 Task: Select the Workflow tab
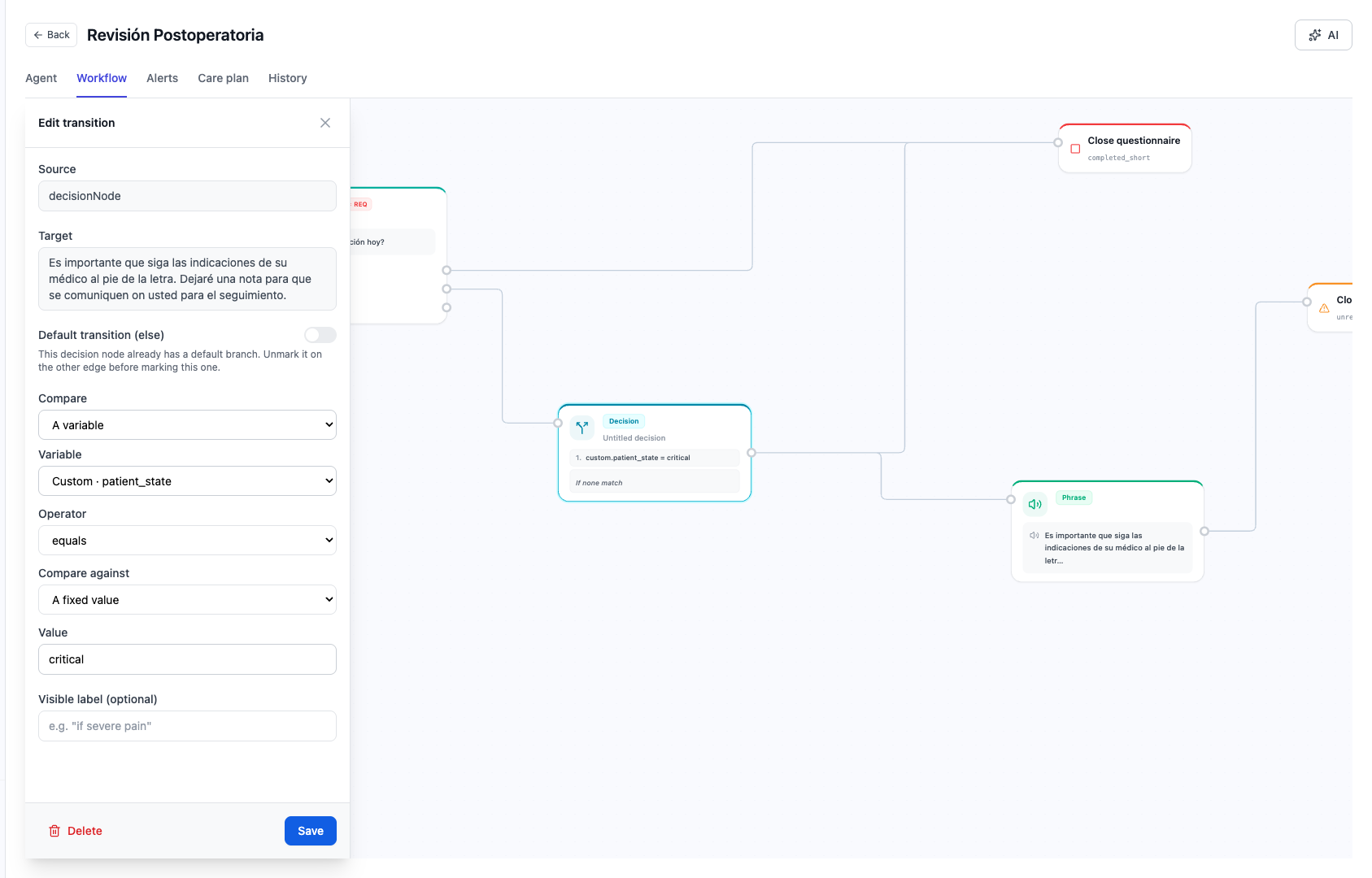(102, 78)
